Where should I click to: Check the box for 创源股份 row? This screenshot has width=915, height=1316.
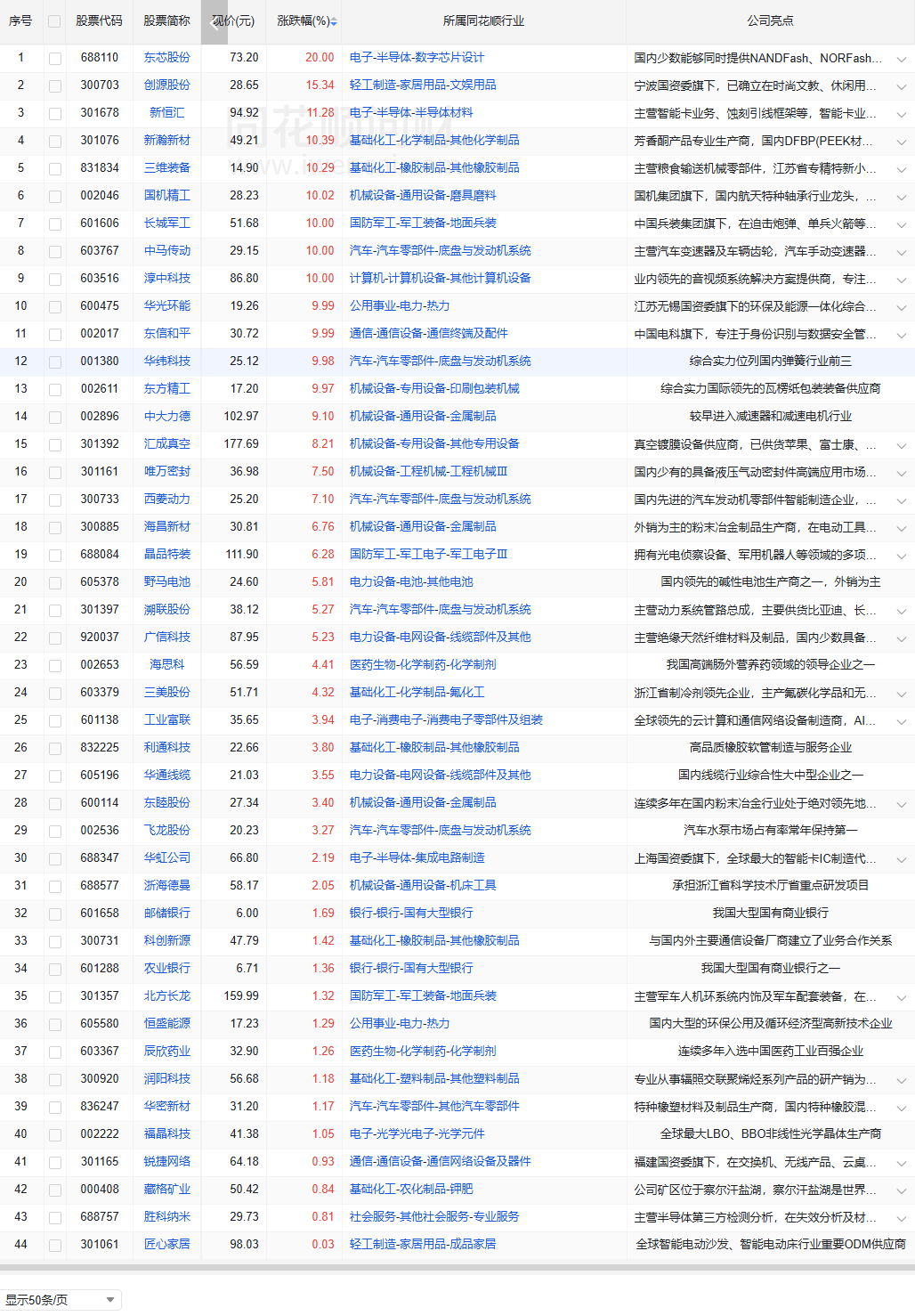[x=55, y=86]
